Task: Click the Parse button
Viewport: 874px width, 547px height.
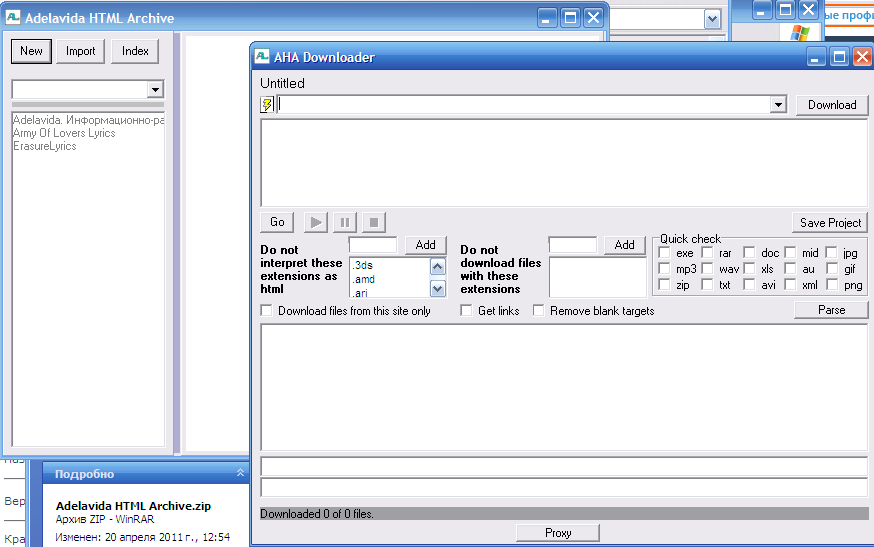Action: (x=831, y=310)
